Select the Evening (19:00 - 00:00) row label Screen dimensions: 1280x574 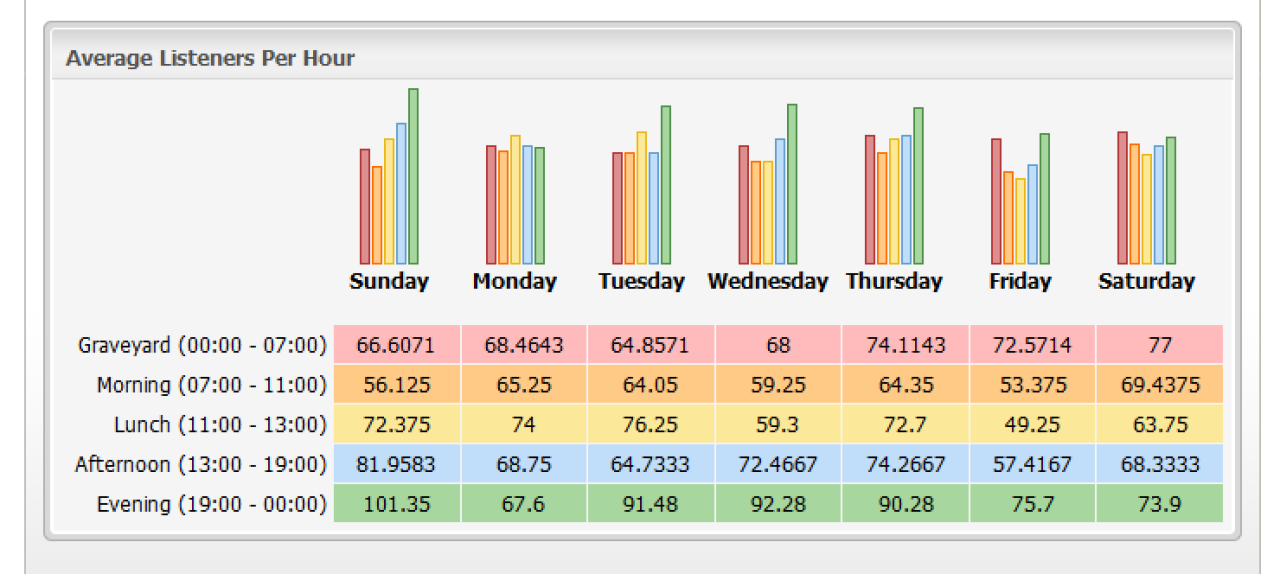point(211,504)
